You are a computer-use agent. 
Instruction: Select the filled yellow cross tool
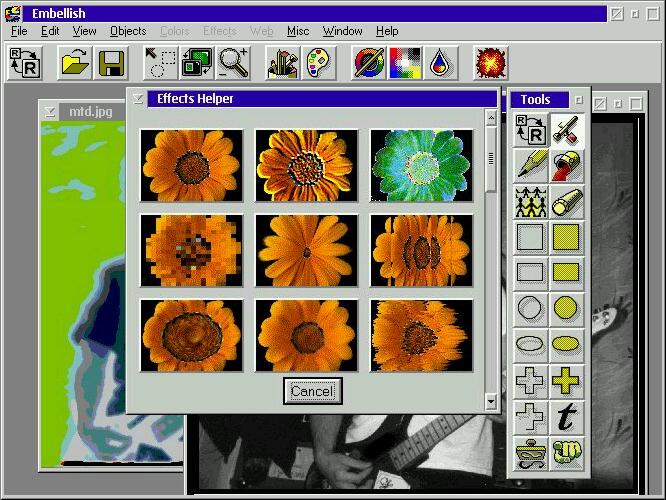click(x=567, y=381)
